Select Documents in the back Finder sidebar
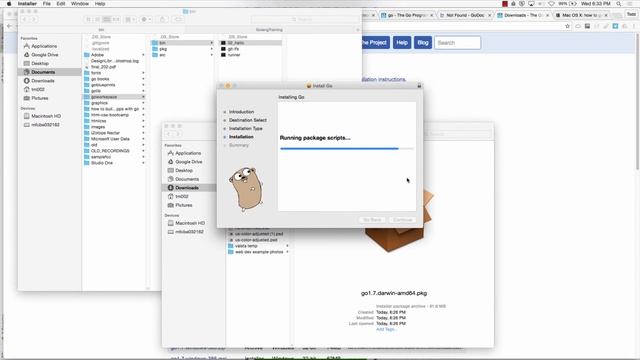640x360 pixels. (x=43, y=72)
